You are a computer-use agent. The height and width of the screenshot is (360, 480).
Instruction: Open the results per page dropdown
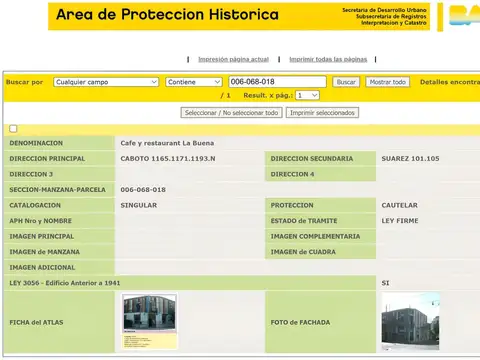pyautogui.click(x=307, y=96)
